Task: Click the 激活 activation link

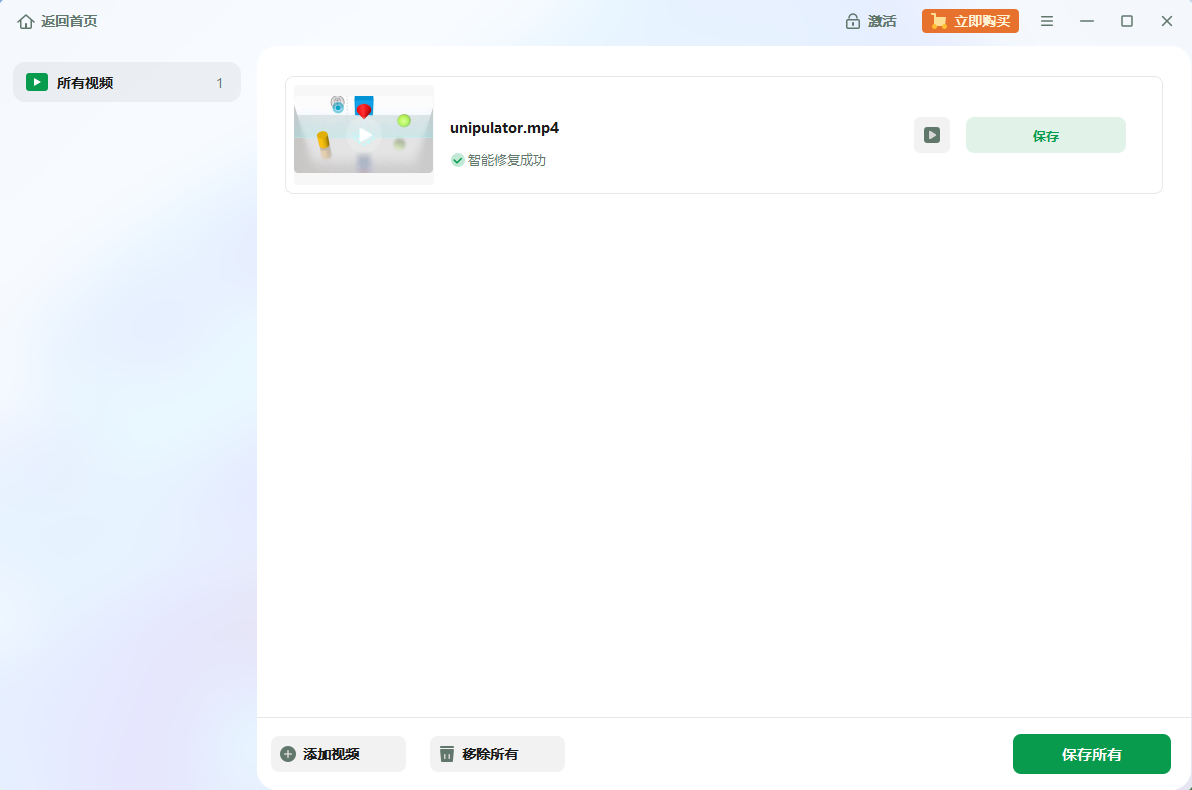Action: (x=882, y=20)
